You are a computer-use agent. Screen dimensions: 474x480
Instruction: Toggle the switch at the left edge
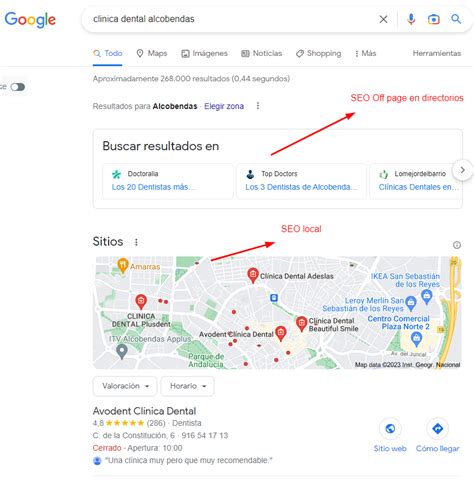point(18,87)
